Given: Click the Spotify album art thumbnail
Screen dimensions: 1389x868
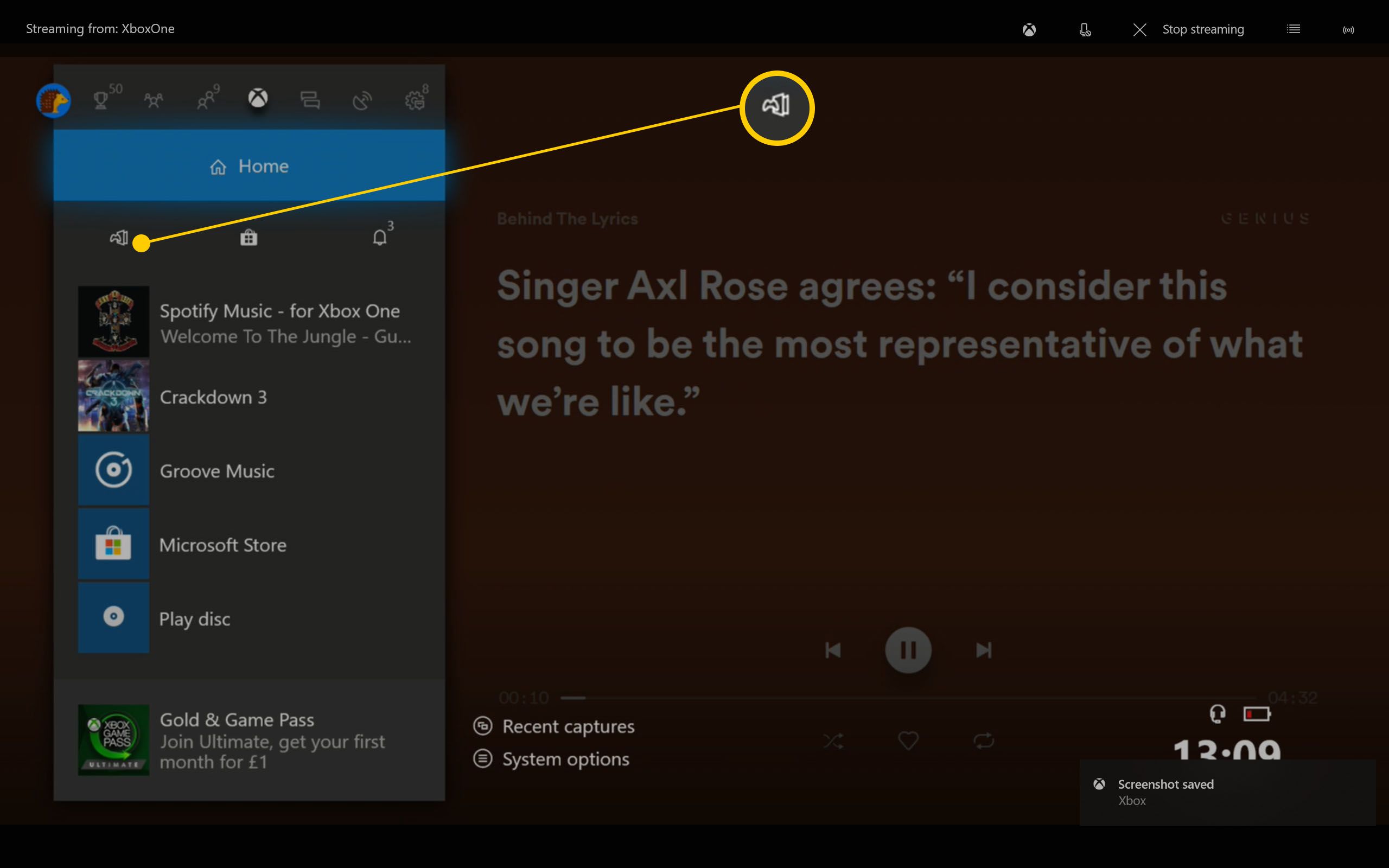Looking at the screenshot, I should click(113, 322).
